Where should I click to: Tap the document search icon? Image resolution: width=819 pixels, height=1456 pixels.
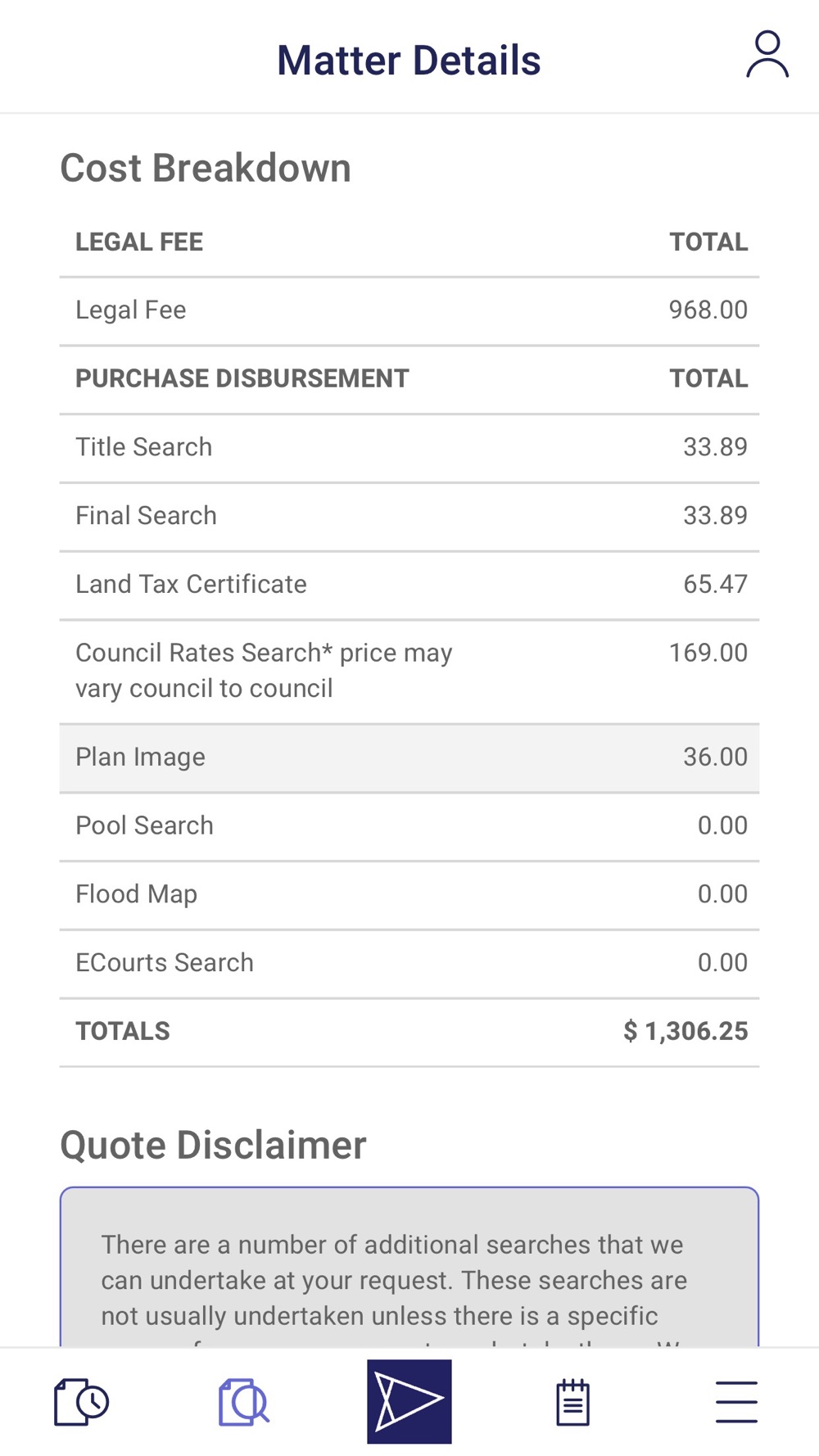243,1402
